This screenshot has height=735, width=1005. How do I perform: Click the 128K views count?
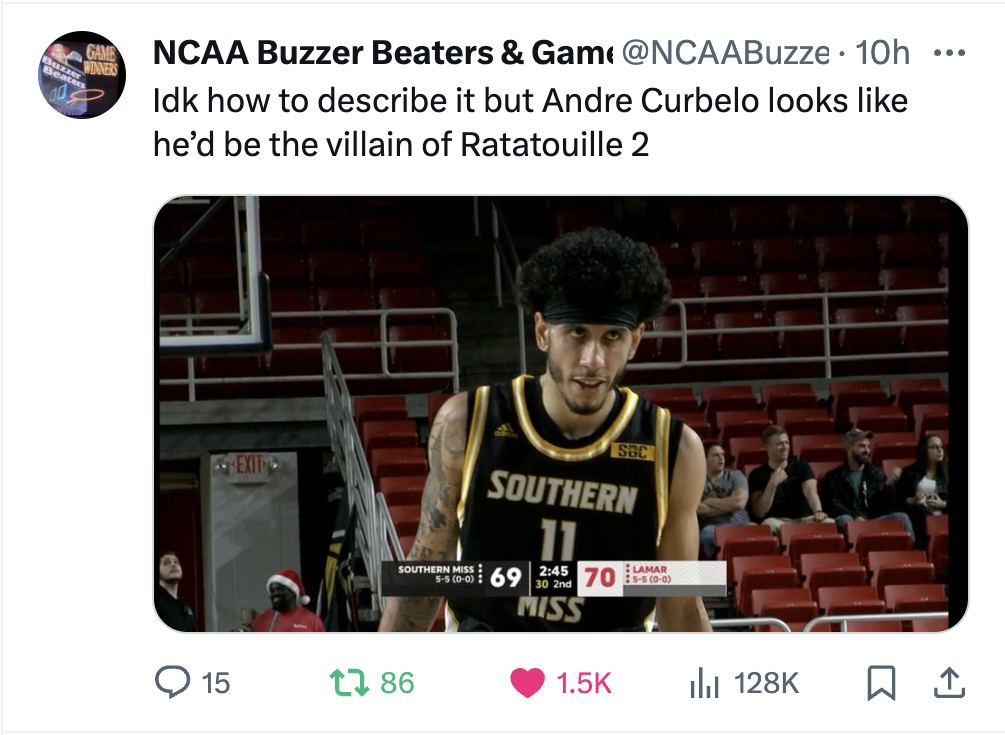pyautogui.click(x=767, y=683)
